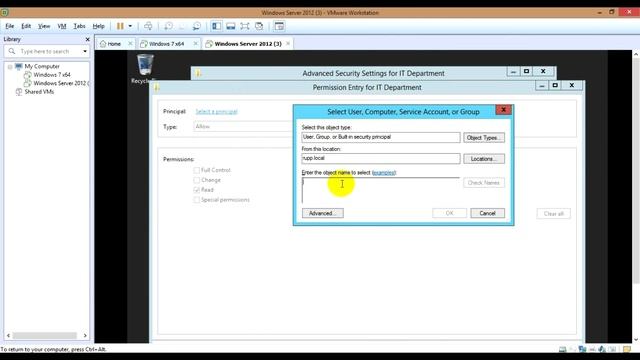
Task: Toggle the Show library sidebar toolbar icon
Action: [216, 26]
